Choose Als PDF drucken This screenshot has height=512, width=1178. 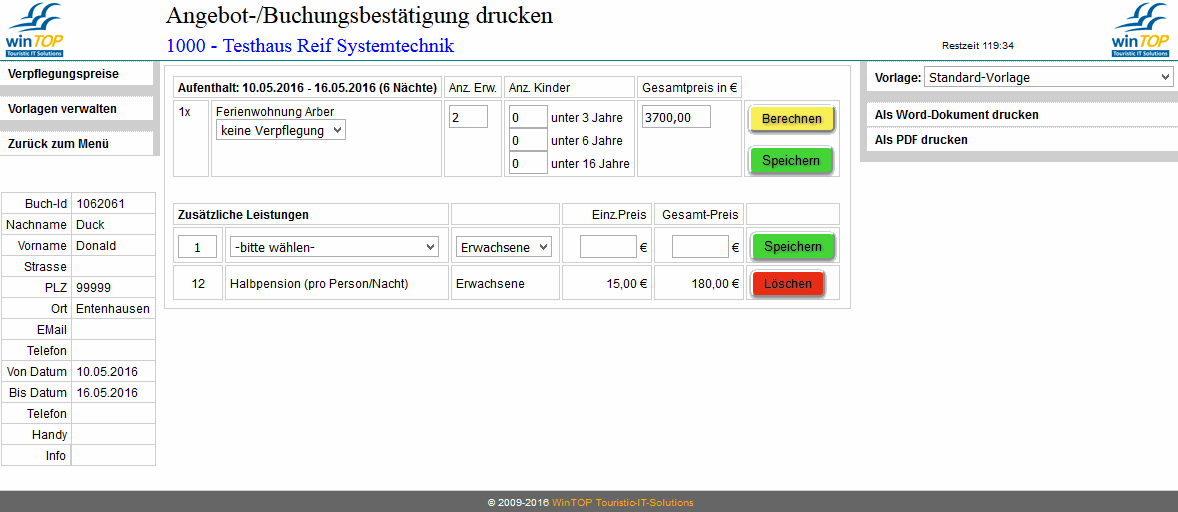[x=921, y=140]
